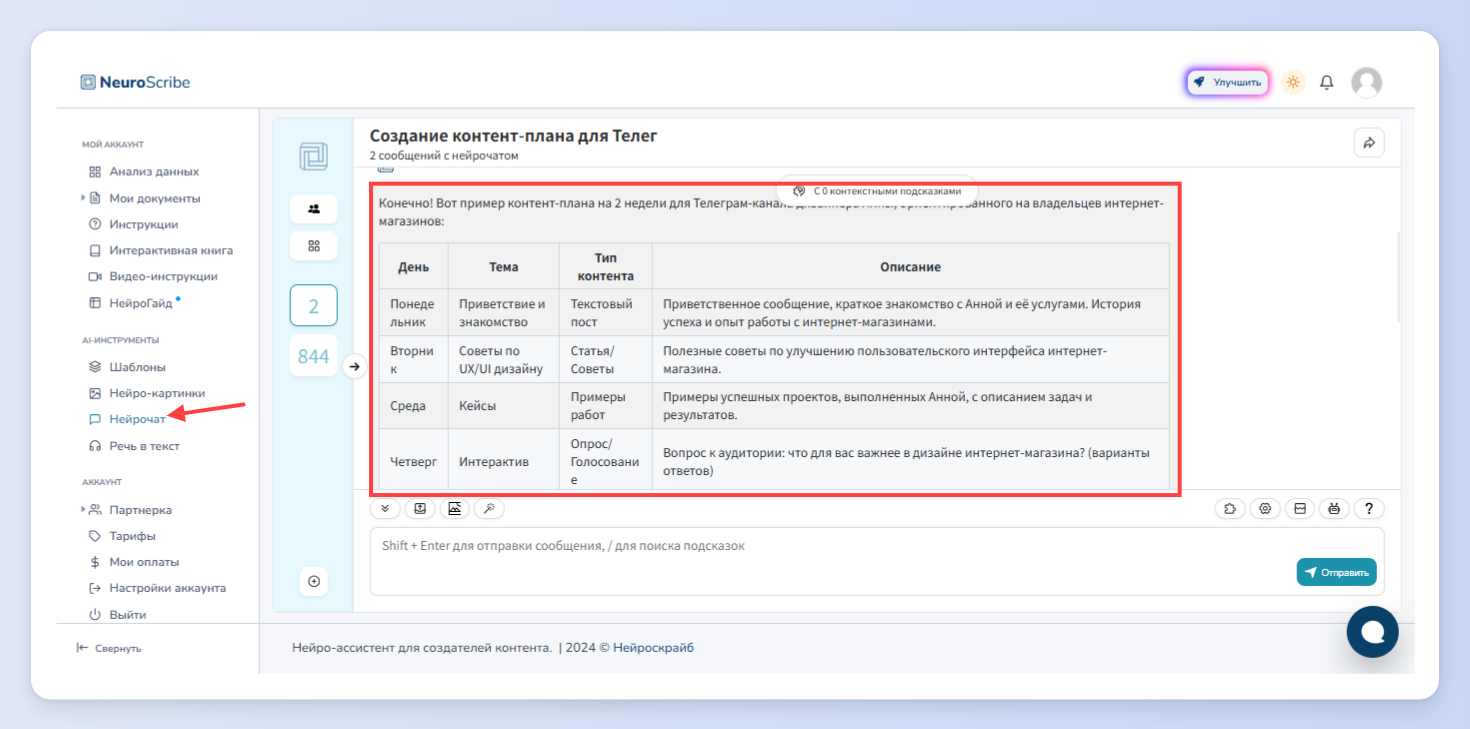Click the Кейсы table cell

(x=503, y=406)
